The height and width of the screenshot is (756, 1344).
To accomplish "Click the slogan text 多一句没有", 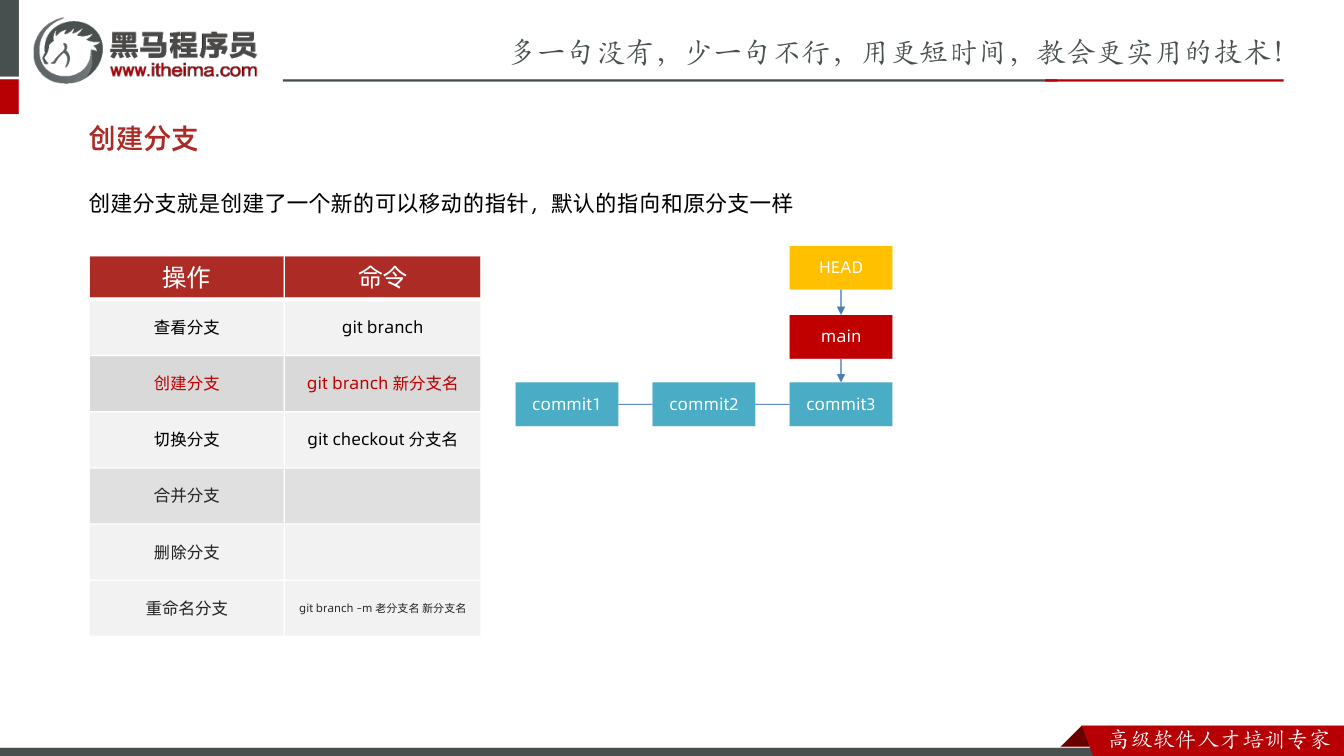I will click(896, 52).
